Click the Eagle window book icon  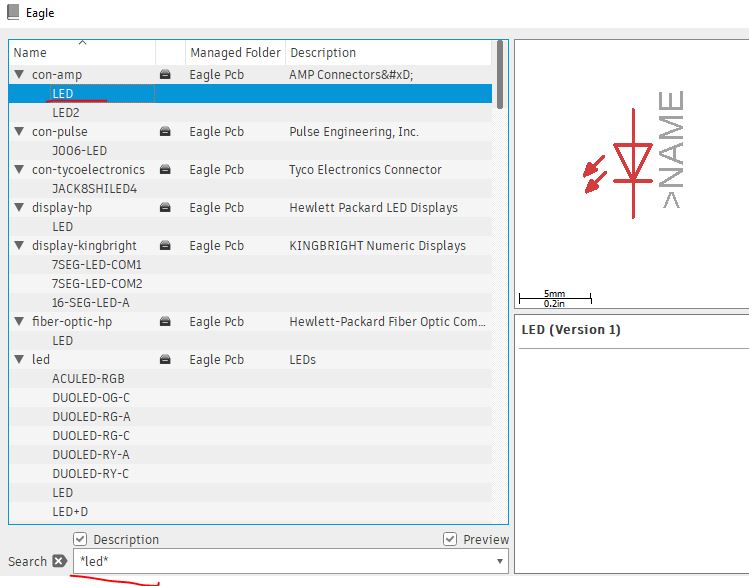click(x=13, y=12)
